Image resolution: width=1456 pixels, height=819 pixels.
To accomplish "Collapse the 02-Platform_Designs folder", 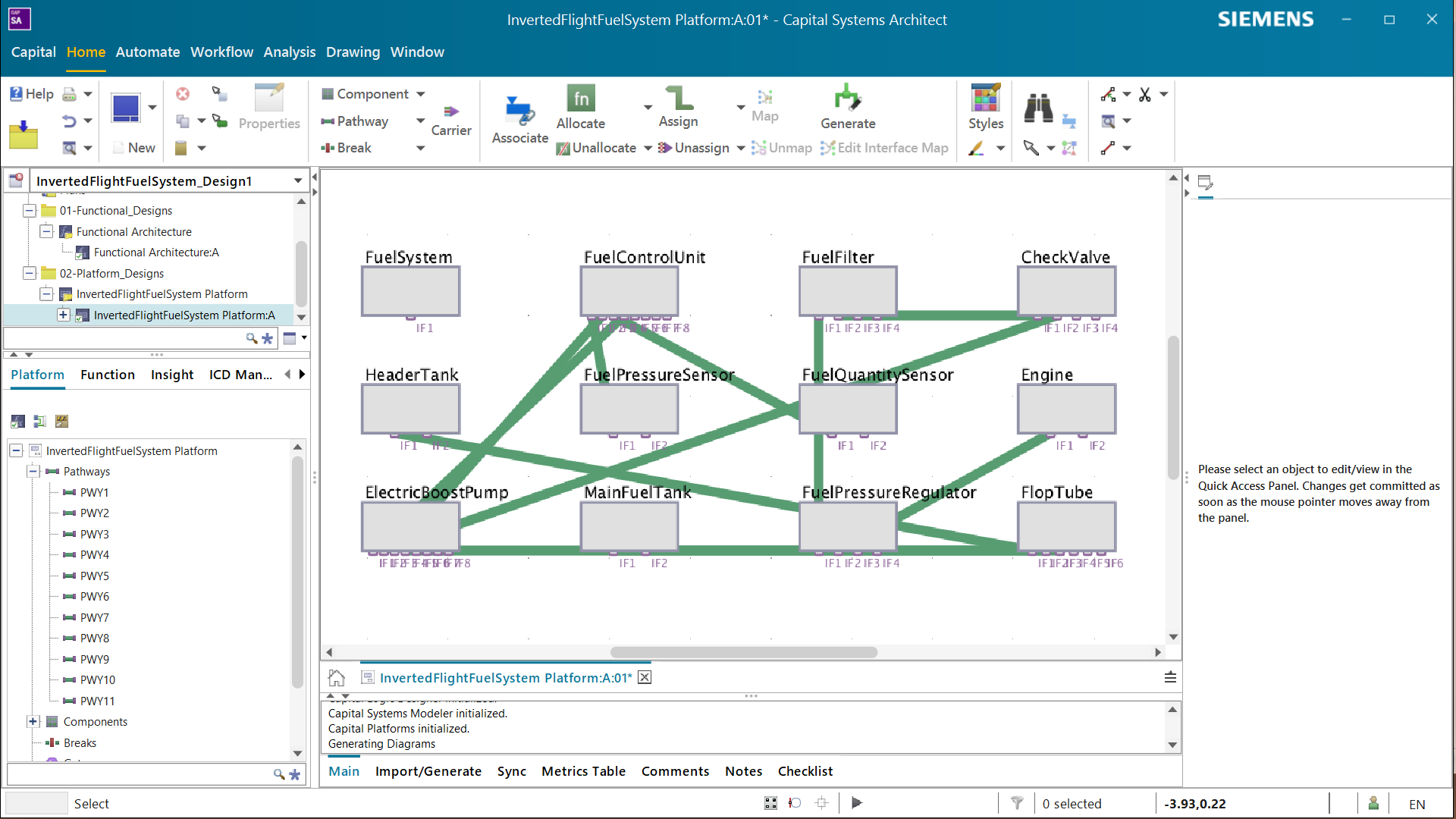I will [30, 273].
